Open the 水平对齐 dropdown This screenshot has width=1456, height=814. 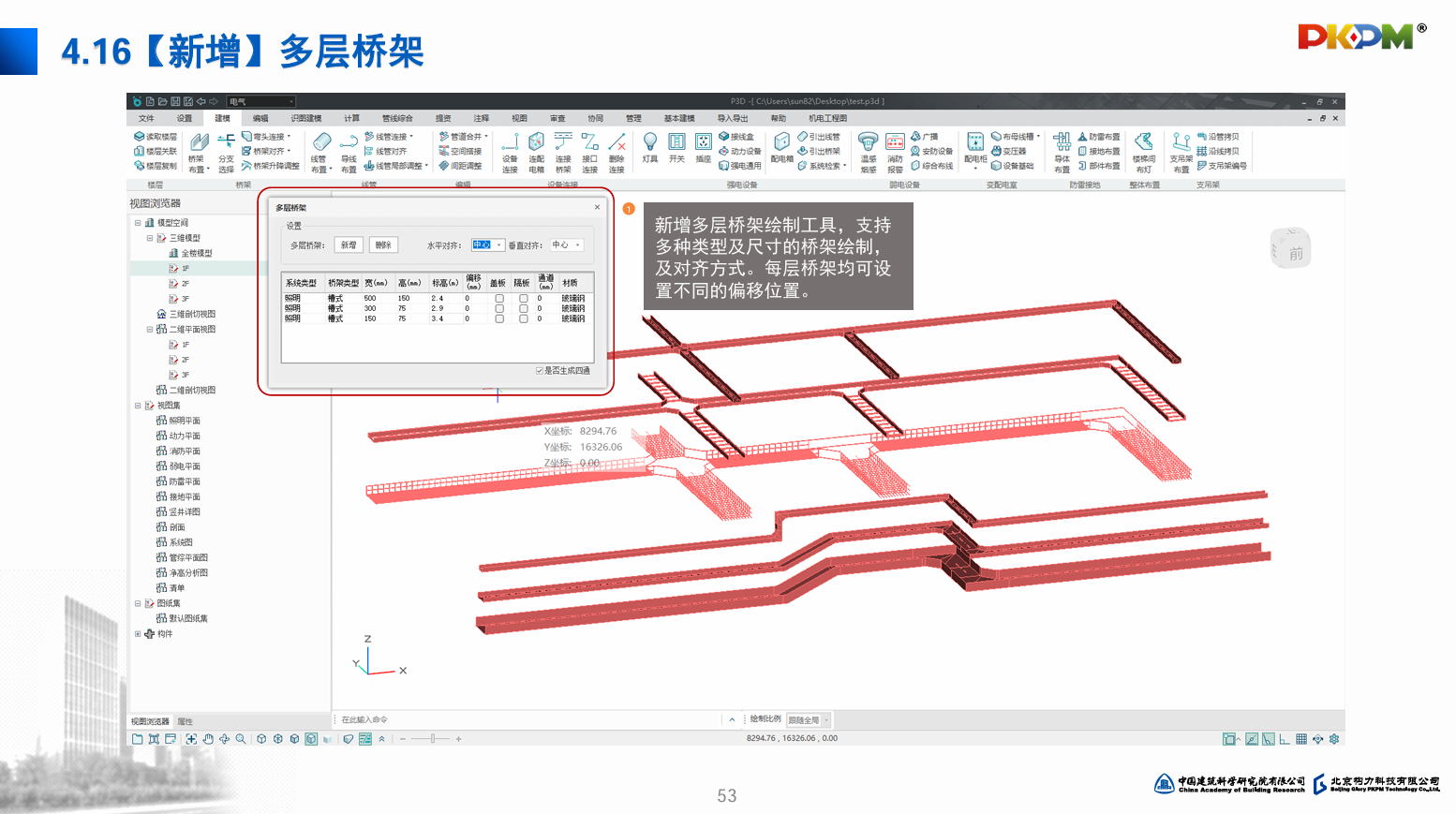[488, 245]
